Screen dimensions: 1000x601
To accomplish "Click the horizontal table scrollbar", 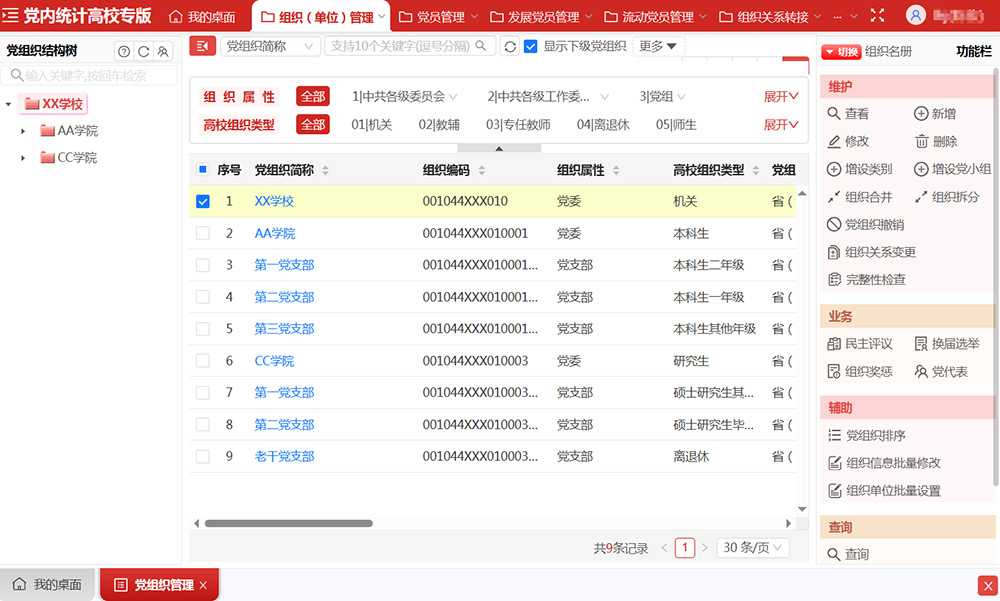I will 288,523.
